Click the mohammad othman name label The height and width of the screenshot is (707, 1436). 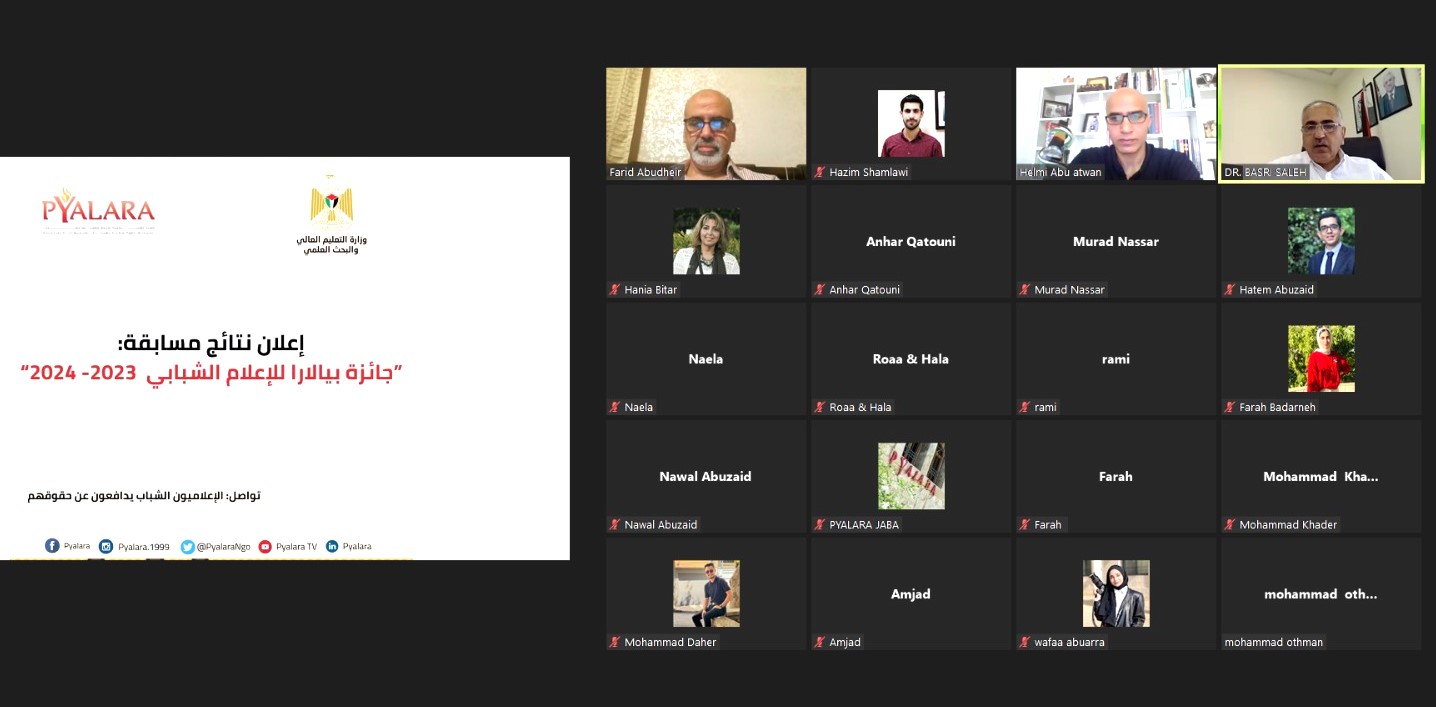1273,642
